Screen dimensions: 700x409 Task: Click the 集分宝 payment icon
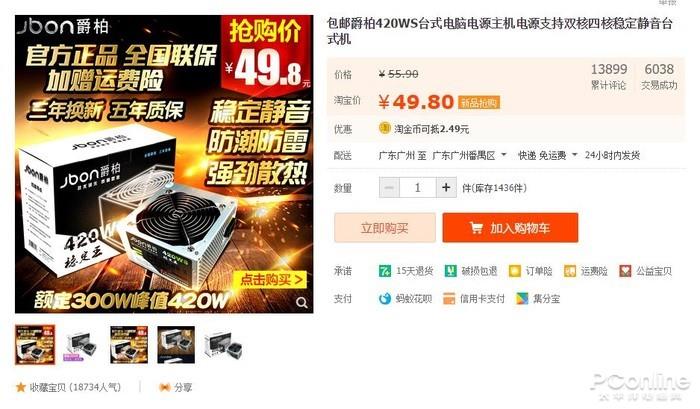[x=522, y=299]
